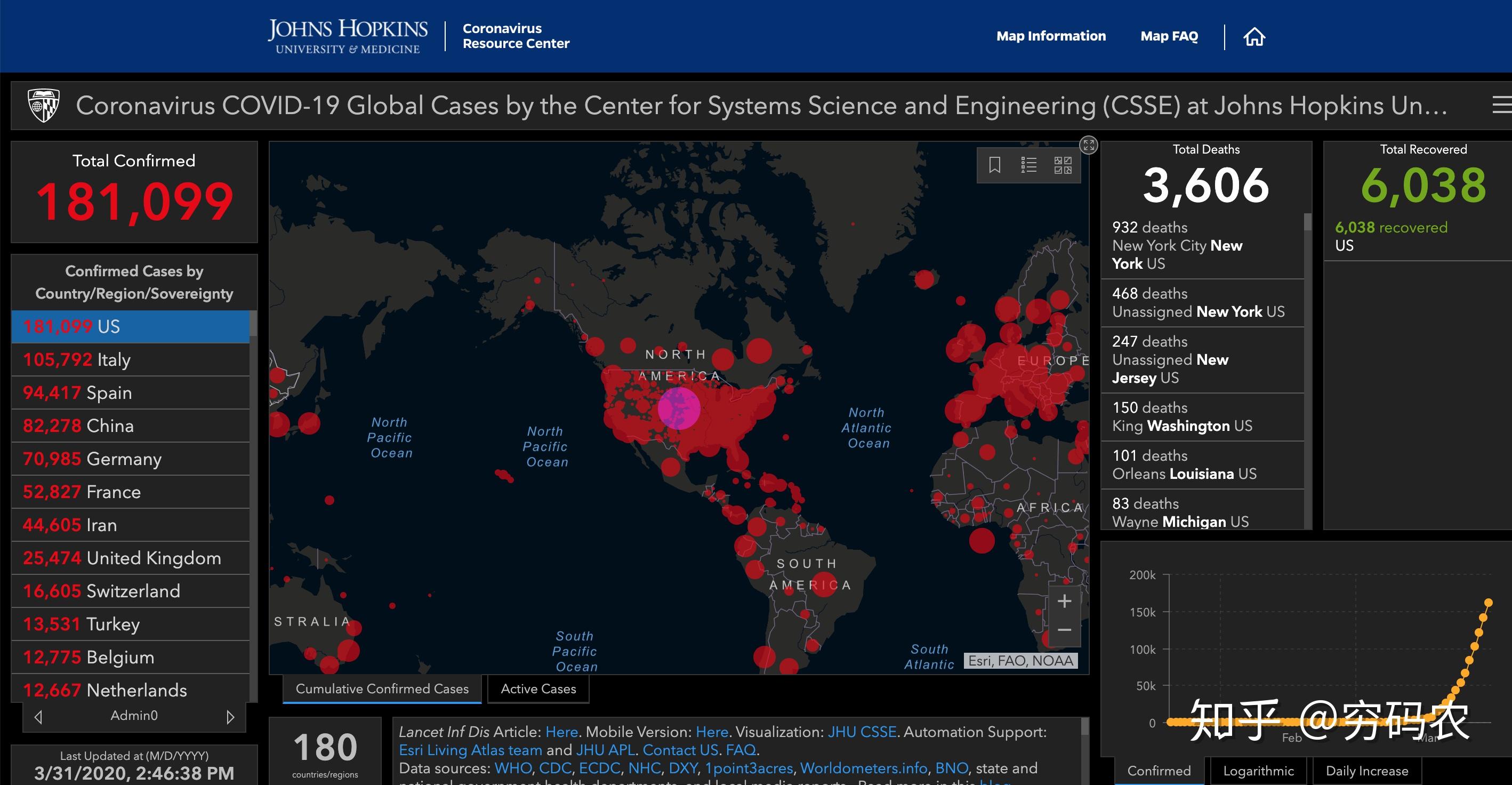Click the bookmarks icon on map
Viewport: 1512px width, 785px height.
(994, 165)
